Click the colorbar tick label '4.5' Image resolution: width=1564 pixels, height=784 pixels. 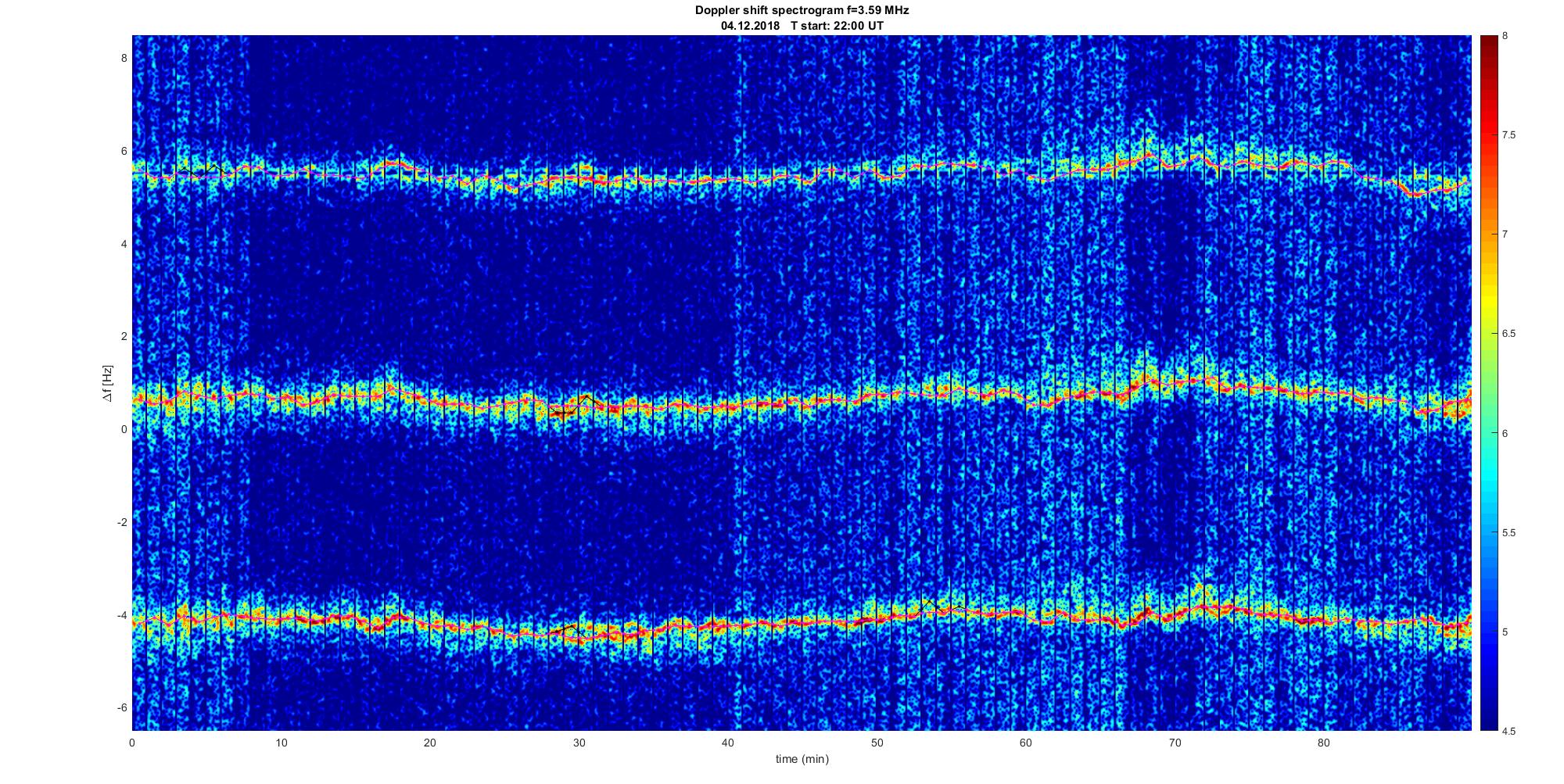(1508, 732)
